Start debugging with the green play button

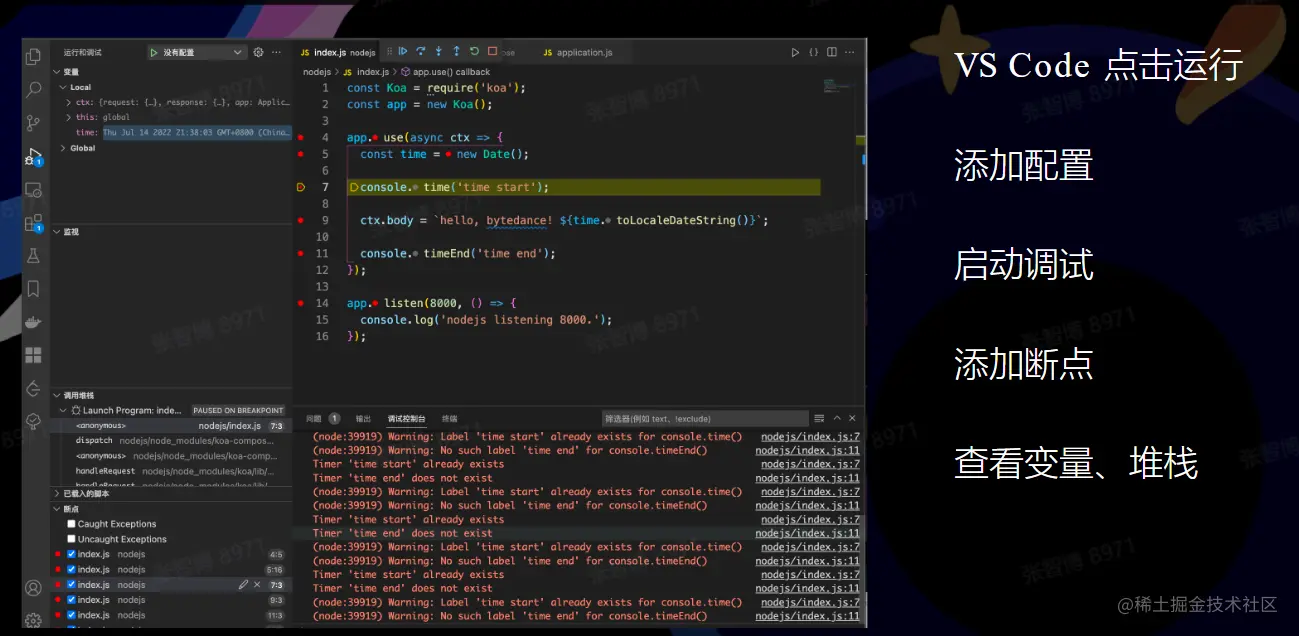(x=154, y=52)
